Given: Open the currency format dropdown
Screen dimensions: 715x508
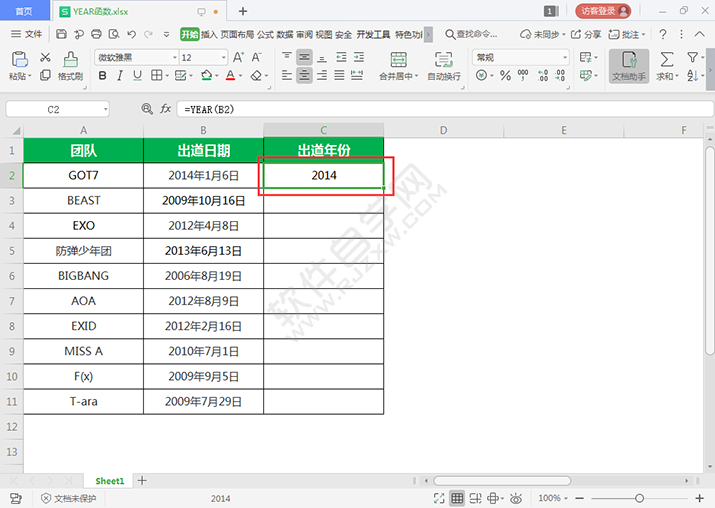Looking at the screenshot, I should (492, 76).
